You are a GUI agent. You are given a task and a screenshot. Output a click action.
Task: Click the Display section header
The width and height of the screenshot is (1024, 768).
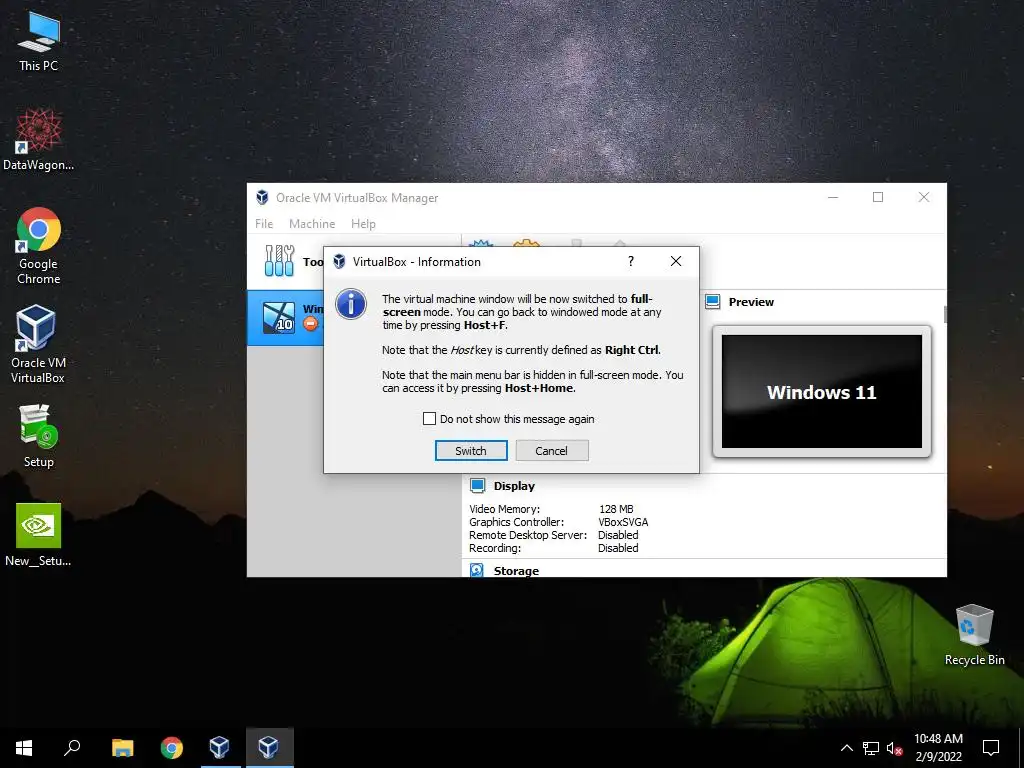514,486
